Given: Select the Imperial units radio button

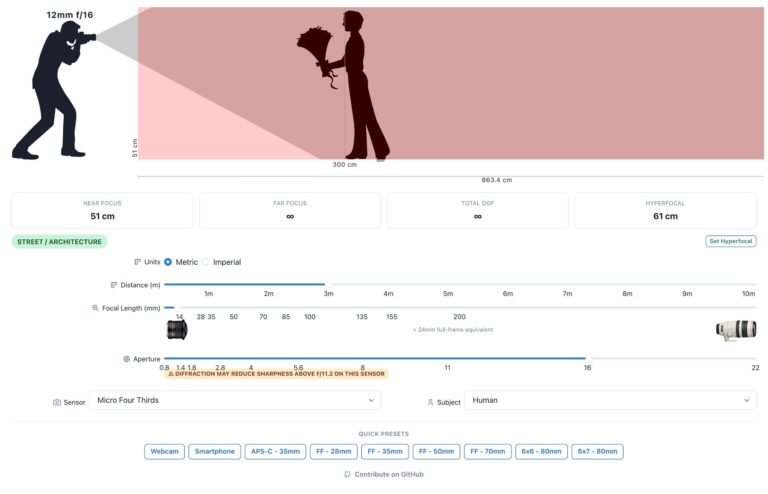Looking at the screenshot, I should coord(206,262).
